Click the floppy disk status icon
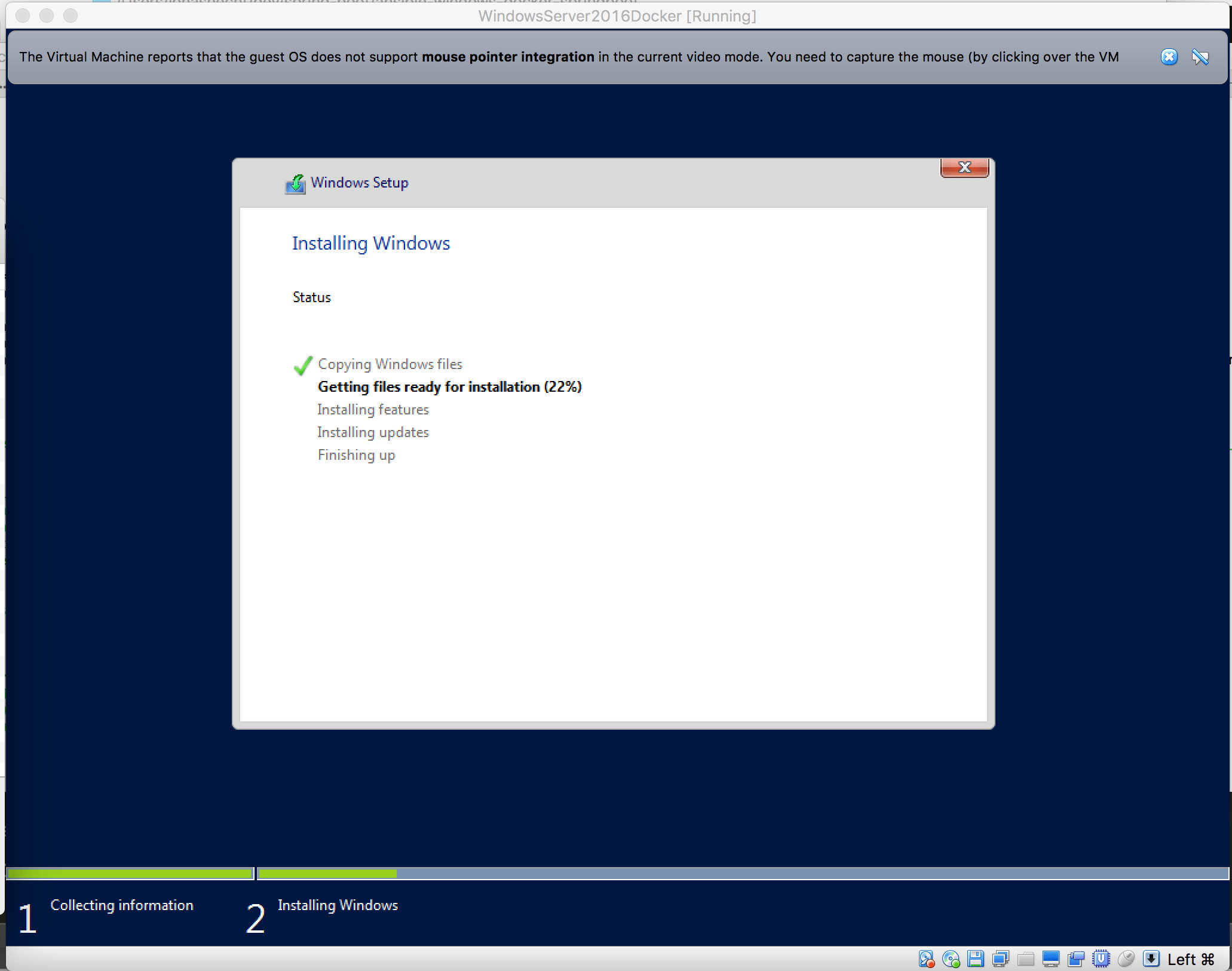 pos(976,959)
